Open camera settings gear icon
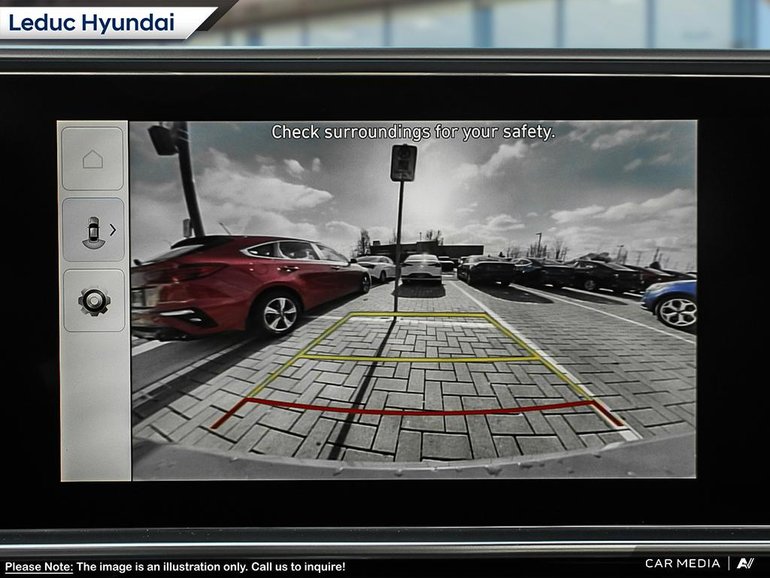Image resolution: width=770 pixels, height=578 pixels. [x=94, y=301]
